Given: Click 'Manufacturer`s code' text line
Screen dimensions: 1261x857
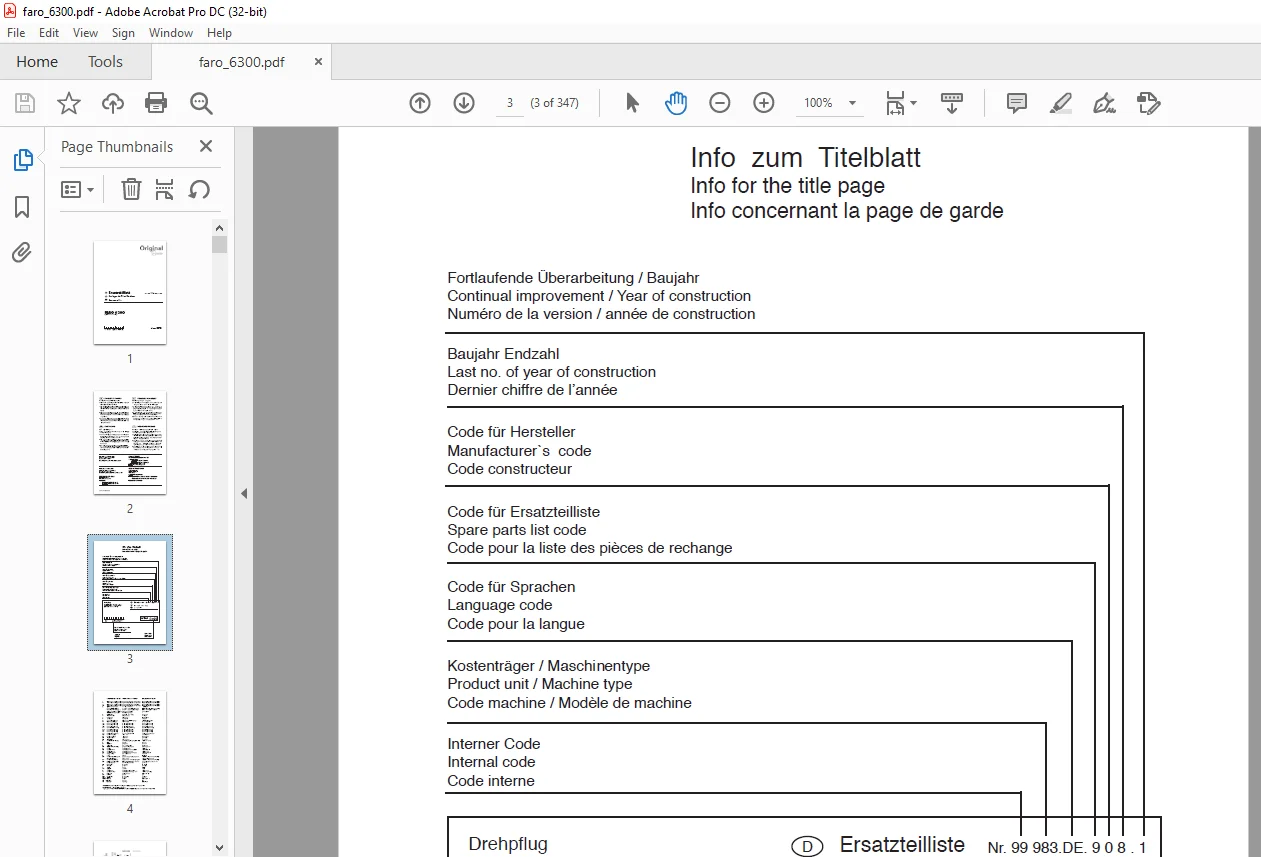Looking at the screenshot, I should [519, 451].
